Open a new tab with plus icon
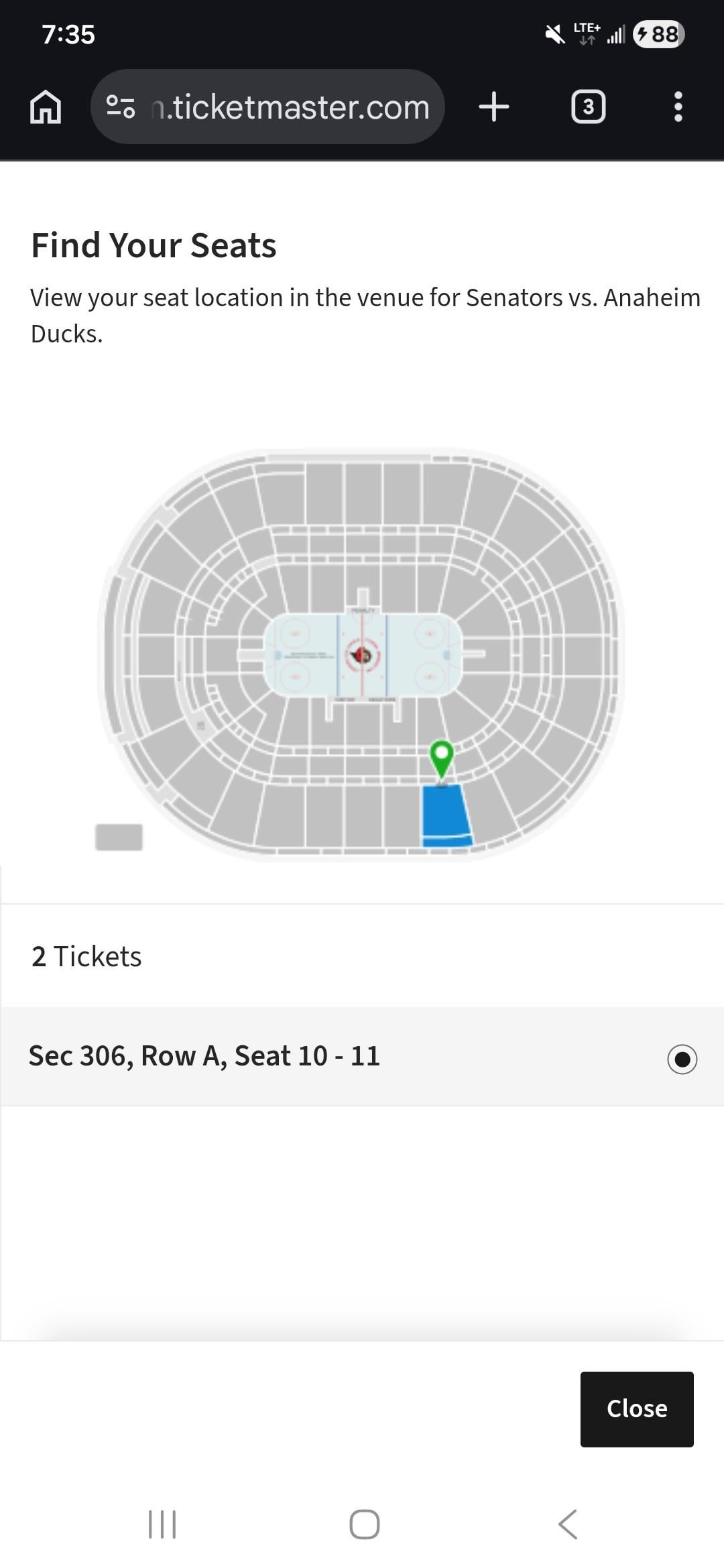 point(494,107)
